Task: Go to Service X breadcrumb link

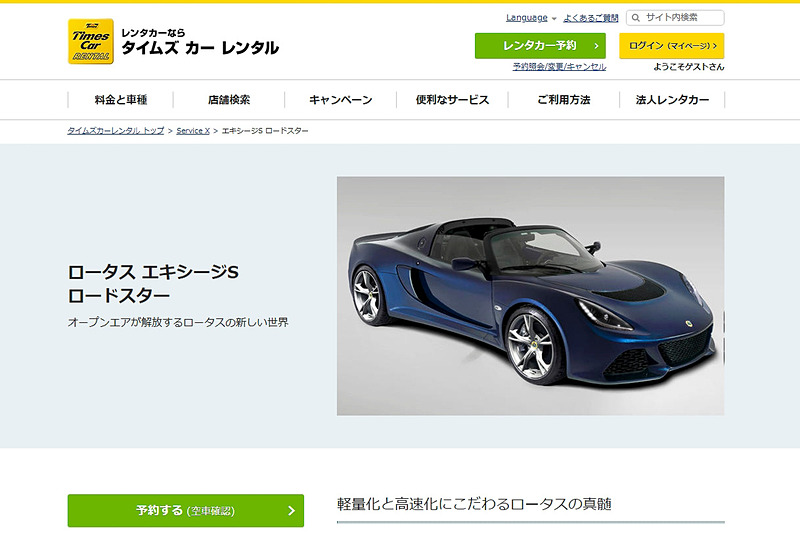Action: click(x=193, y=131)
